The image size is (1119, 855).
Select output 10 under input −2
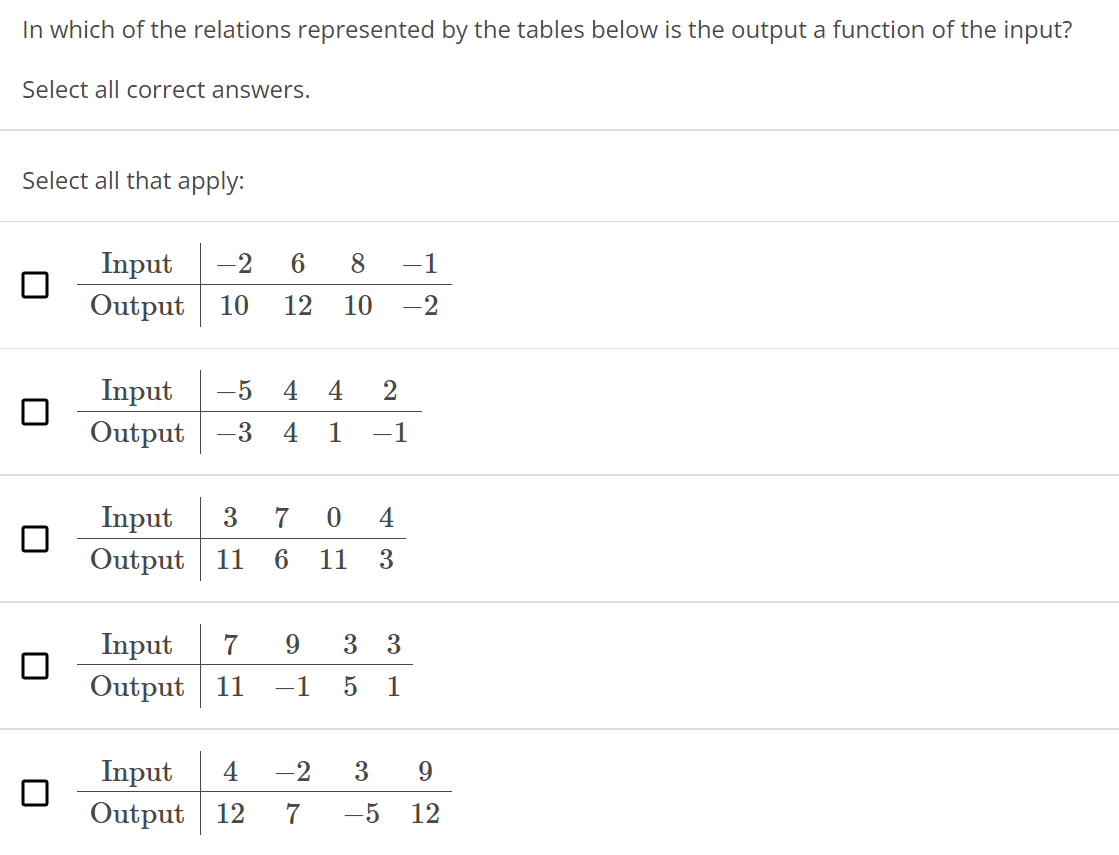pos(233,306)
